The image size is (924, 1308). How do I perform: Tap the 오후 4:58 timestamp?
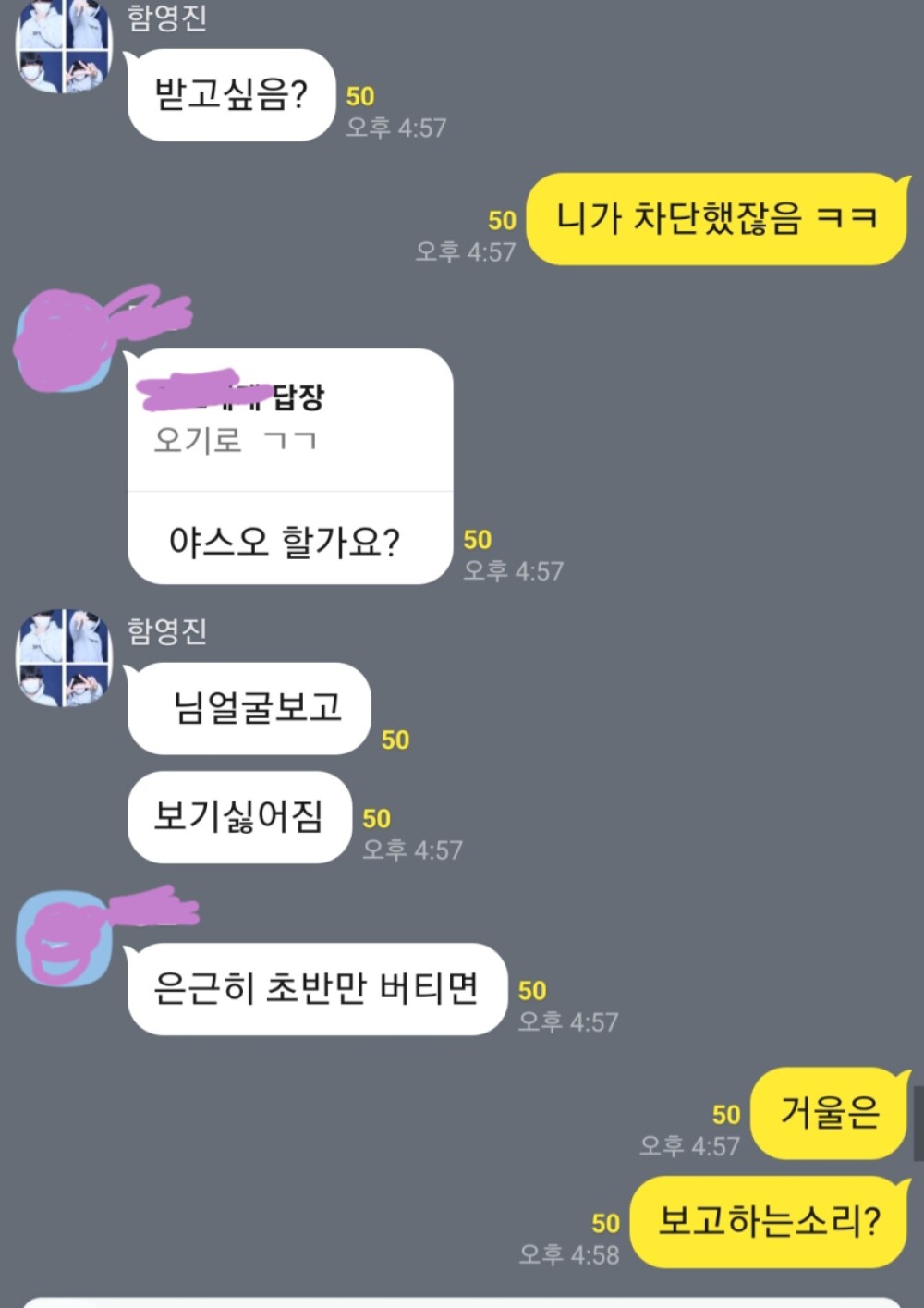coord(569,1254)
